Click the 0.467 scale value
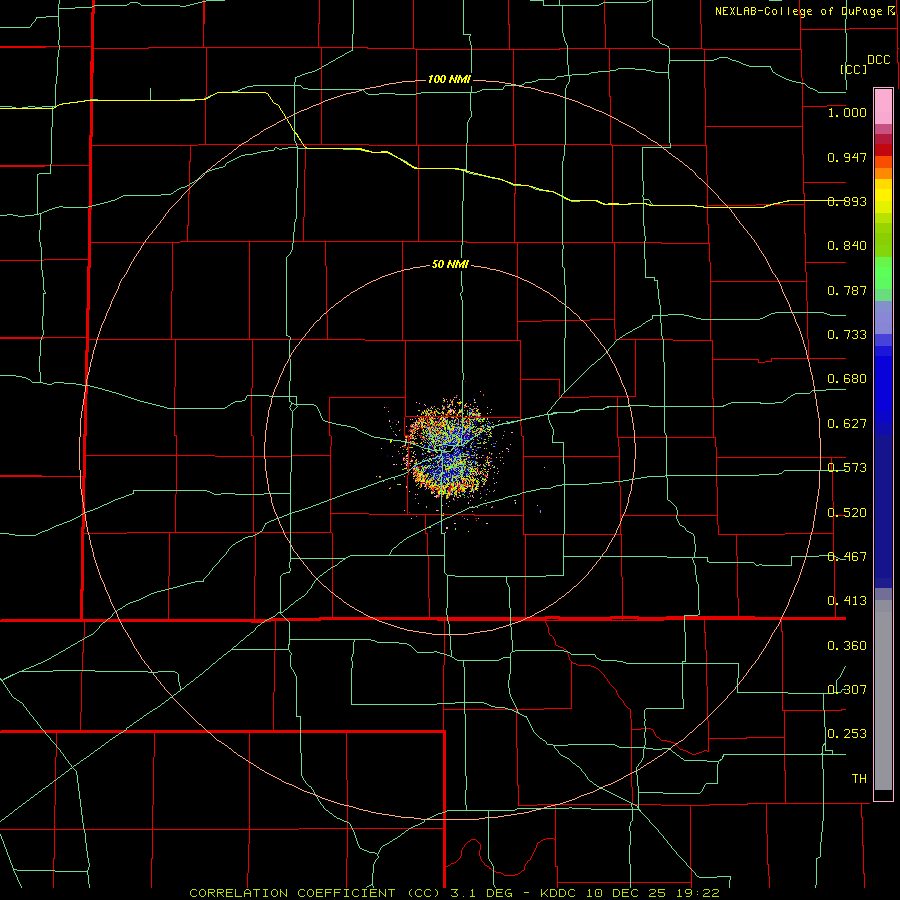The height and width of the screenshot is (900, 900). pyautogui.click(x=847, y=557)
